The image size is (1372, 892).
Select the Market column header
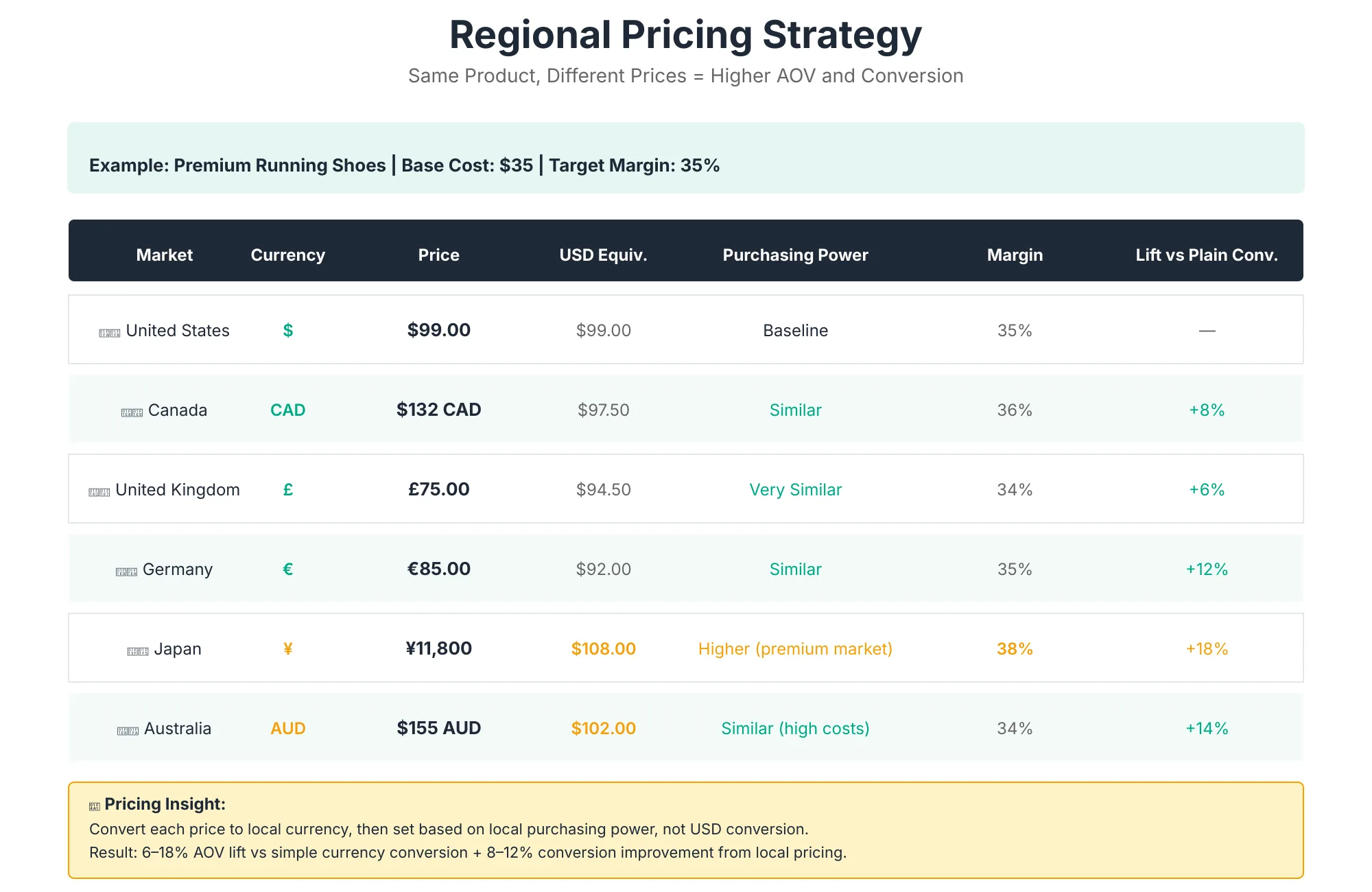[x=165, y=255]
